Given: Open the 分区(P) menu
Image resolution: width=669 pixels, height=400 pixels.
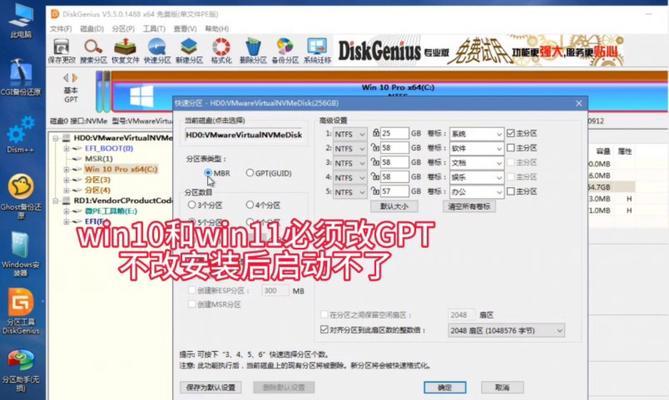Looking at the screenshot, I should (x=123, y=29).
